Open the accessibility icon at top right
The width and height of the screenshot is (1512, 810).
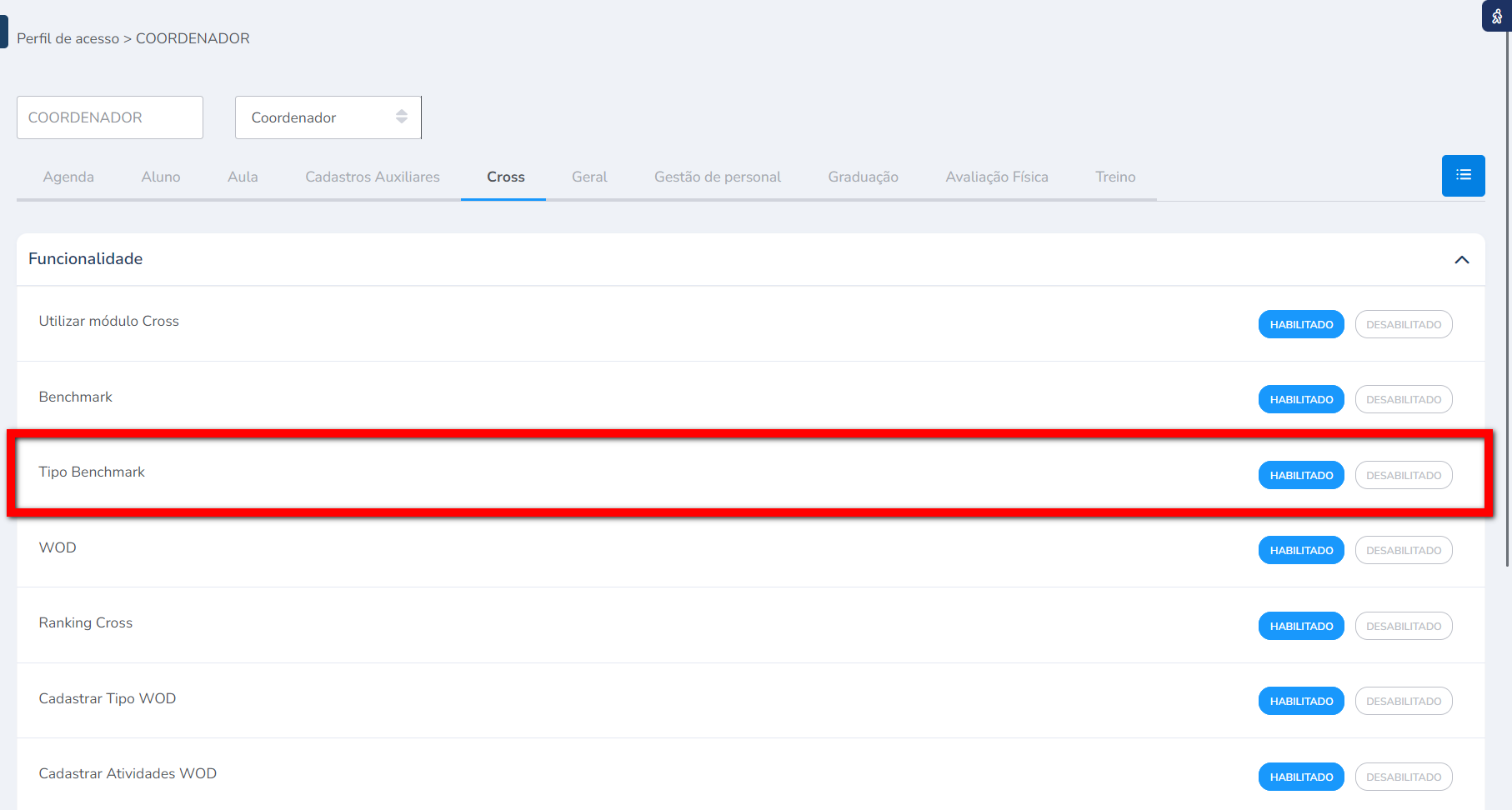click(1496, 16)
